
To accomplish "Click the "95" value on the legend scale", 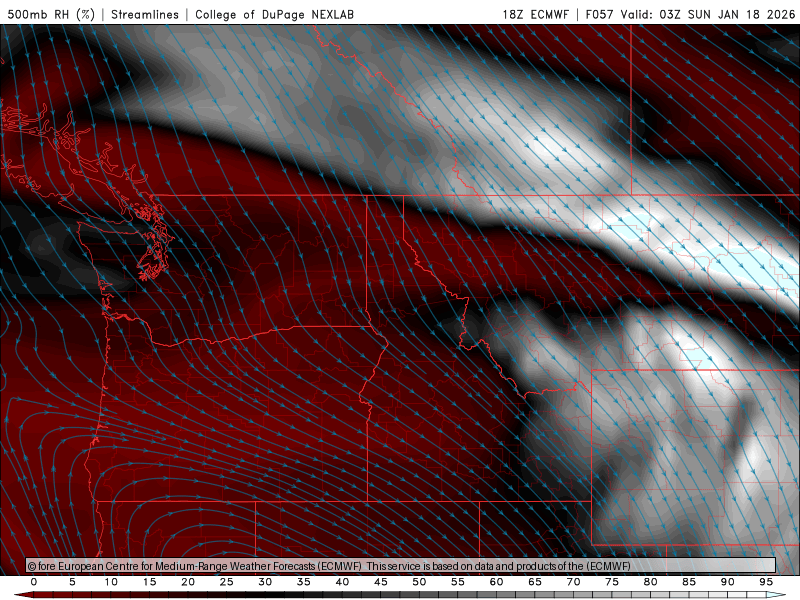I will click(x=766, y=582).
